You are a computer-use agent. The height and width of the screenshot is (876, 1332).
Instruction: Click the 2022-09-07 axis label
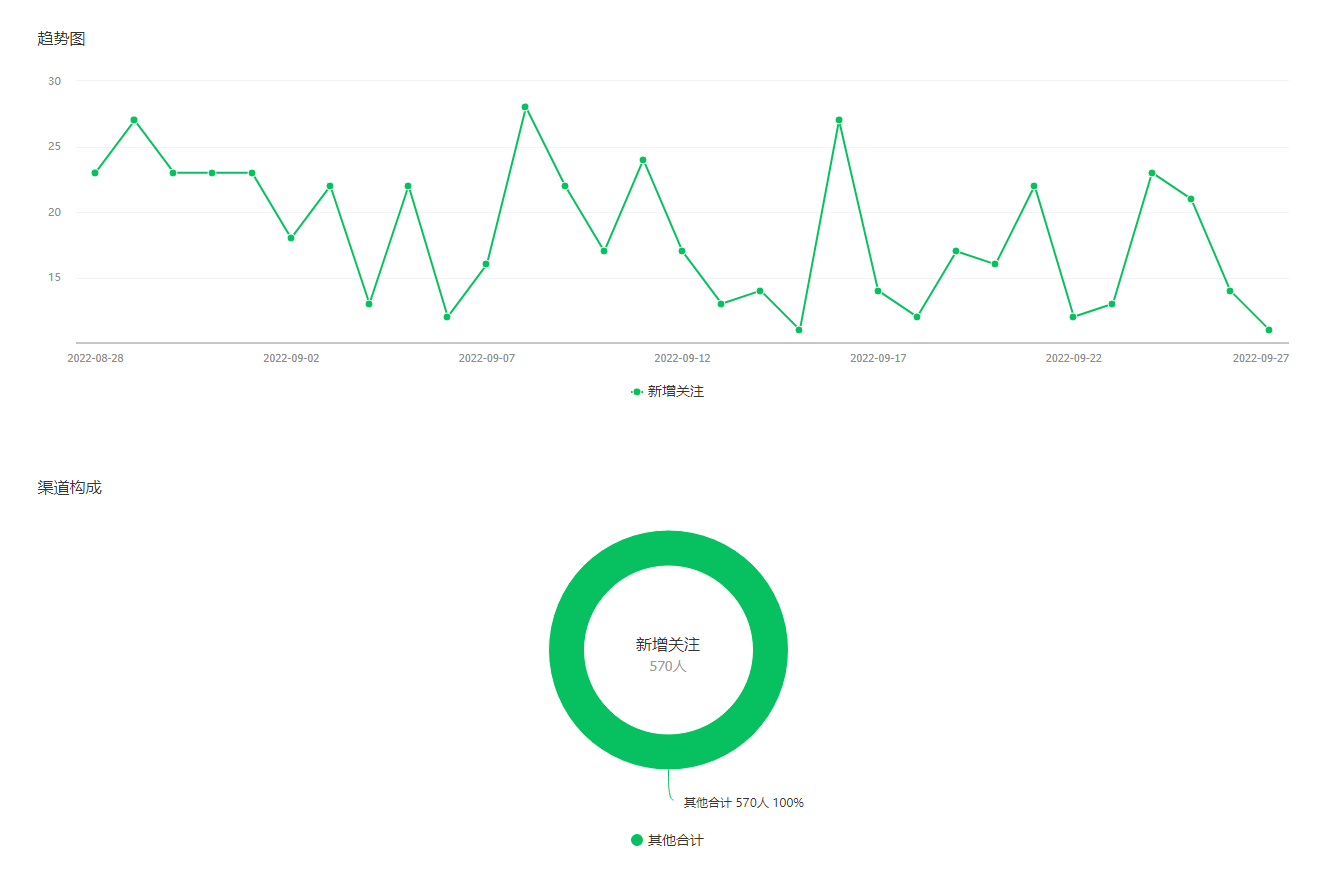coord(487,358)
